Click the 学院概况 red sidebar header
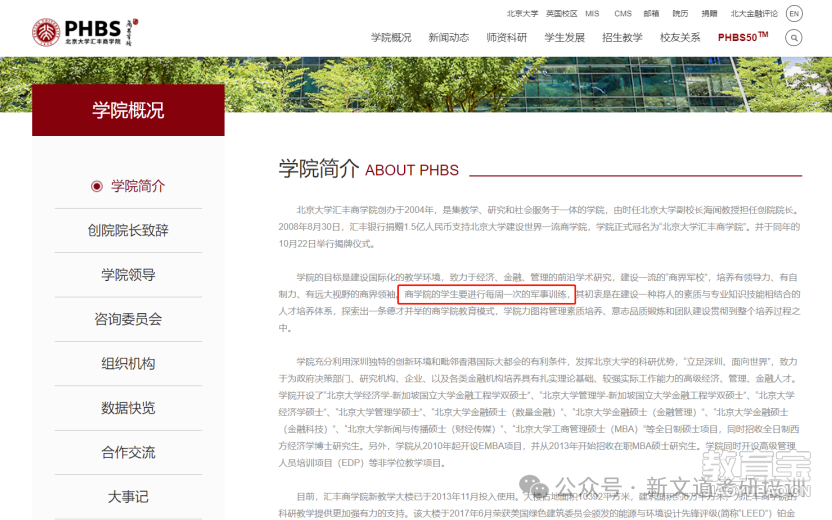Screen dimensions: 832x520 (128, 110)
